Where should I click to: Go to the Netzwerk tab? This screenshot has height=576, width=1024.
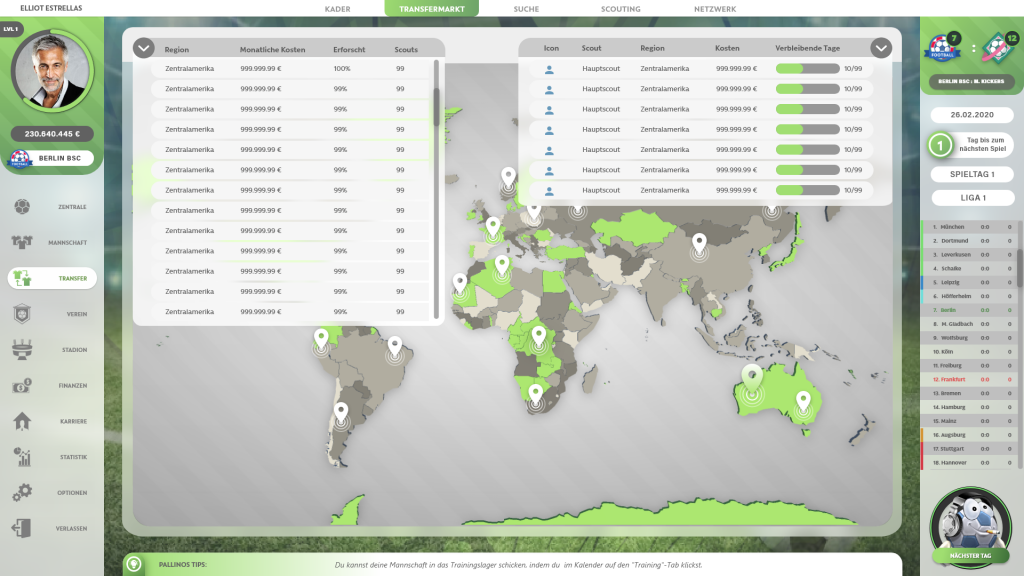(715, 9)
